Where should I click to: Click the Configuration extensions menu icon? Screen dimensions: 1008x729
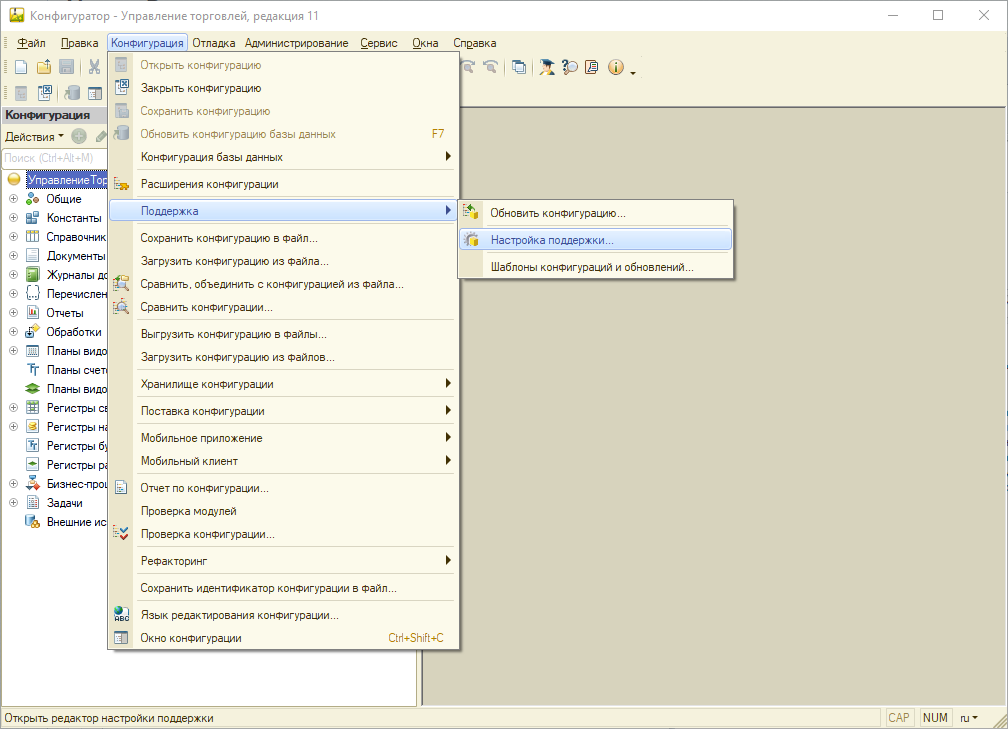pos(122,184)
